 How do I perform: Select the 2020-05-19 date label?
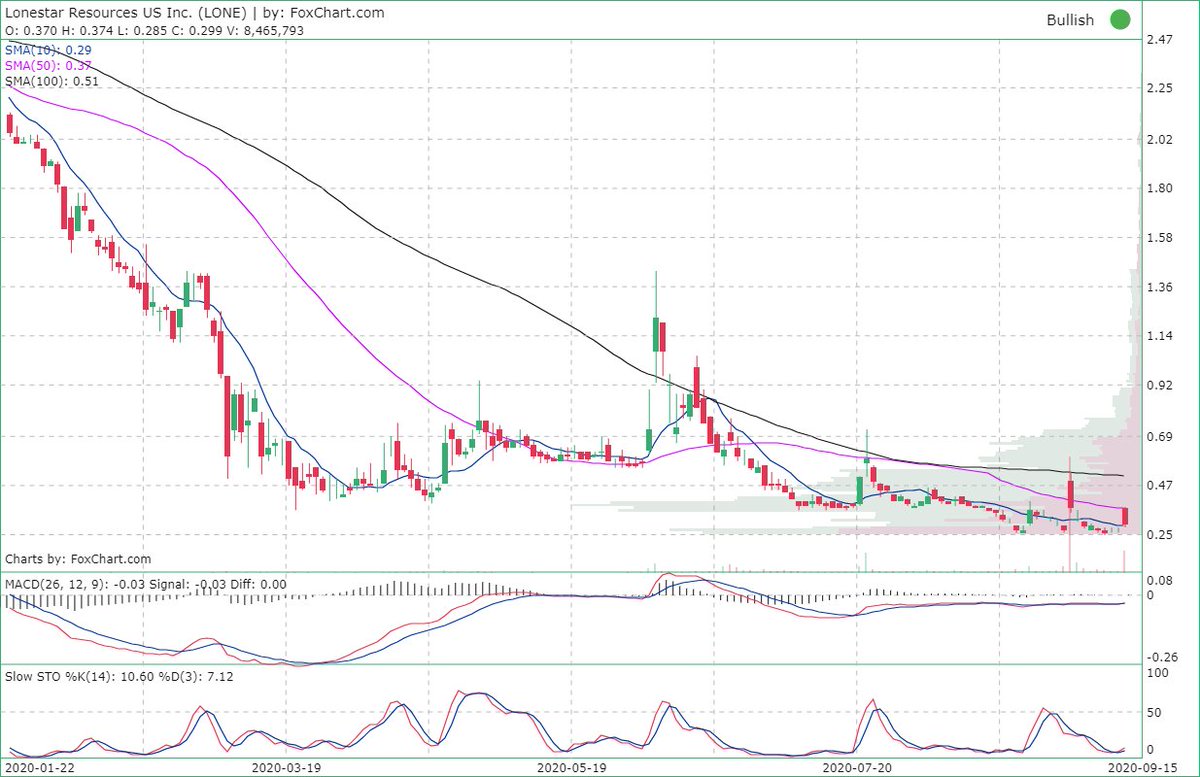pos(570,768)
